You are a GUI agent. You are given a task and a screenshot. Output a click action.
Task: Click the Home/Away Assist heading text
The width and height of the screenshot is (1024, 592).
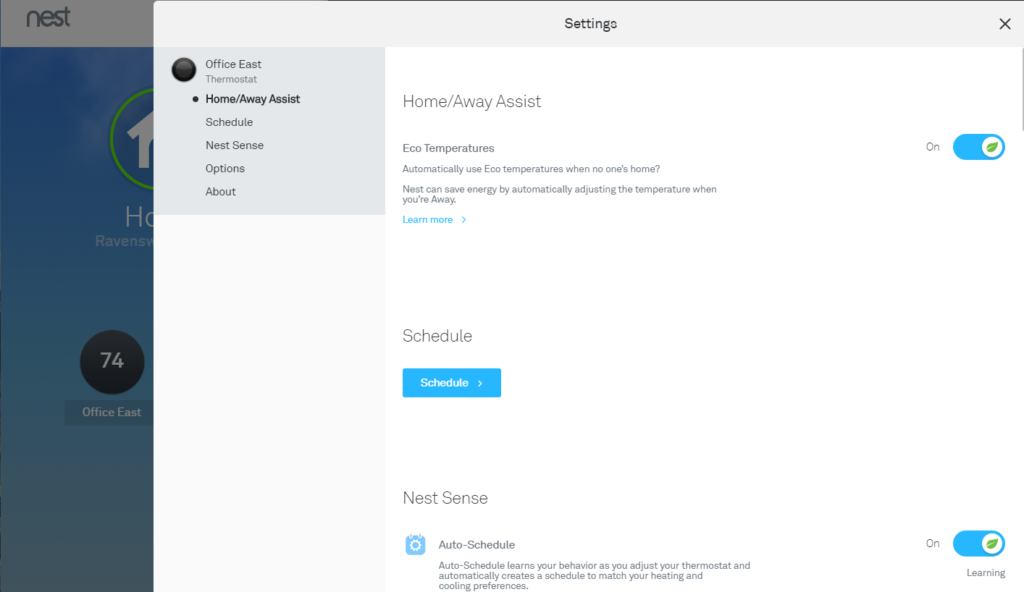472,101
